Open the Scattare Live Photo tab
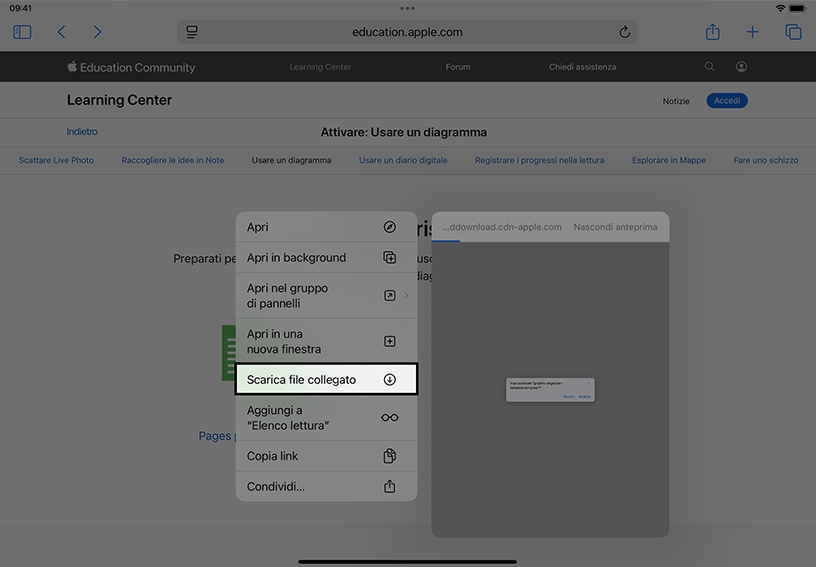The width and height of the screenshot is (816, 567). 56,160
